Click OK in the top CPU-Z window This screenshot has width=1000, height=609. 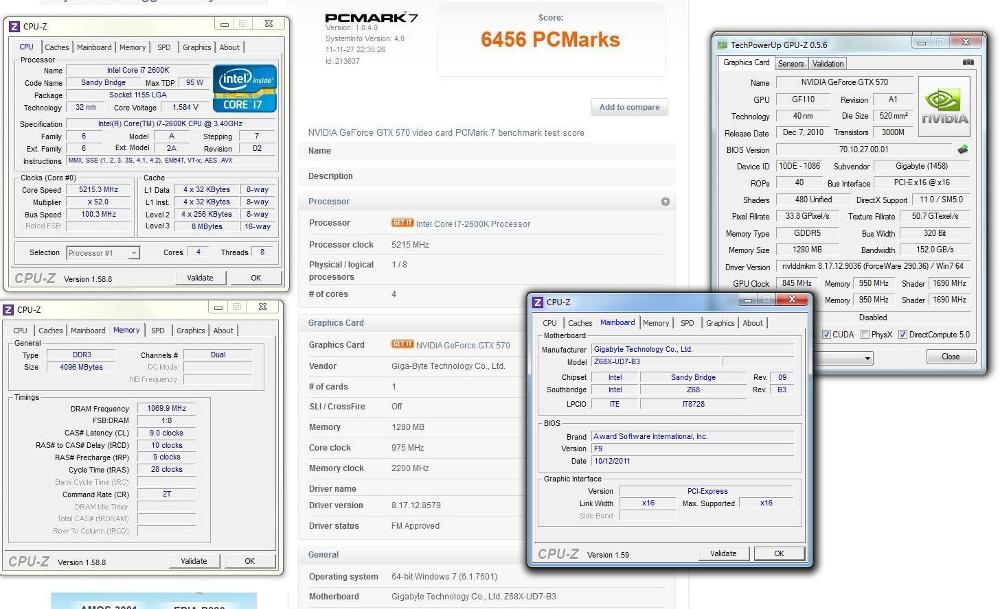[x=256, y=278]
